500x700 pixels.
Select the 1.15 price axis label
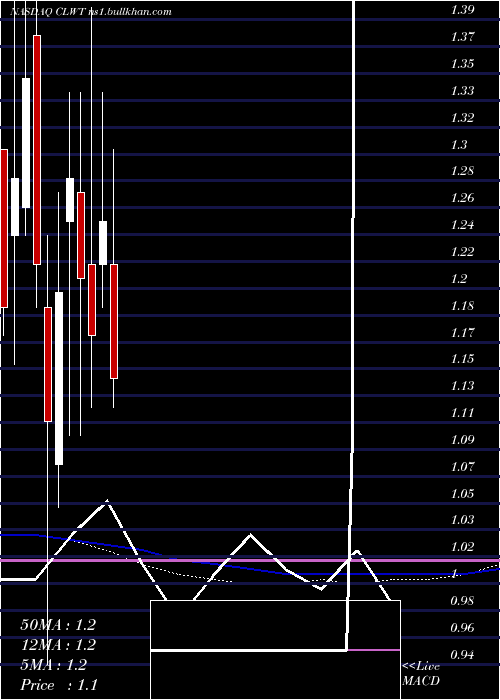462,359
